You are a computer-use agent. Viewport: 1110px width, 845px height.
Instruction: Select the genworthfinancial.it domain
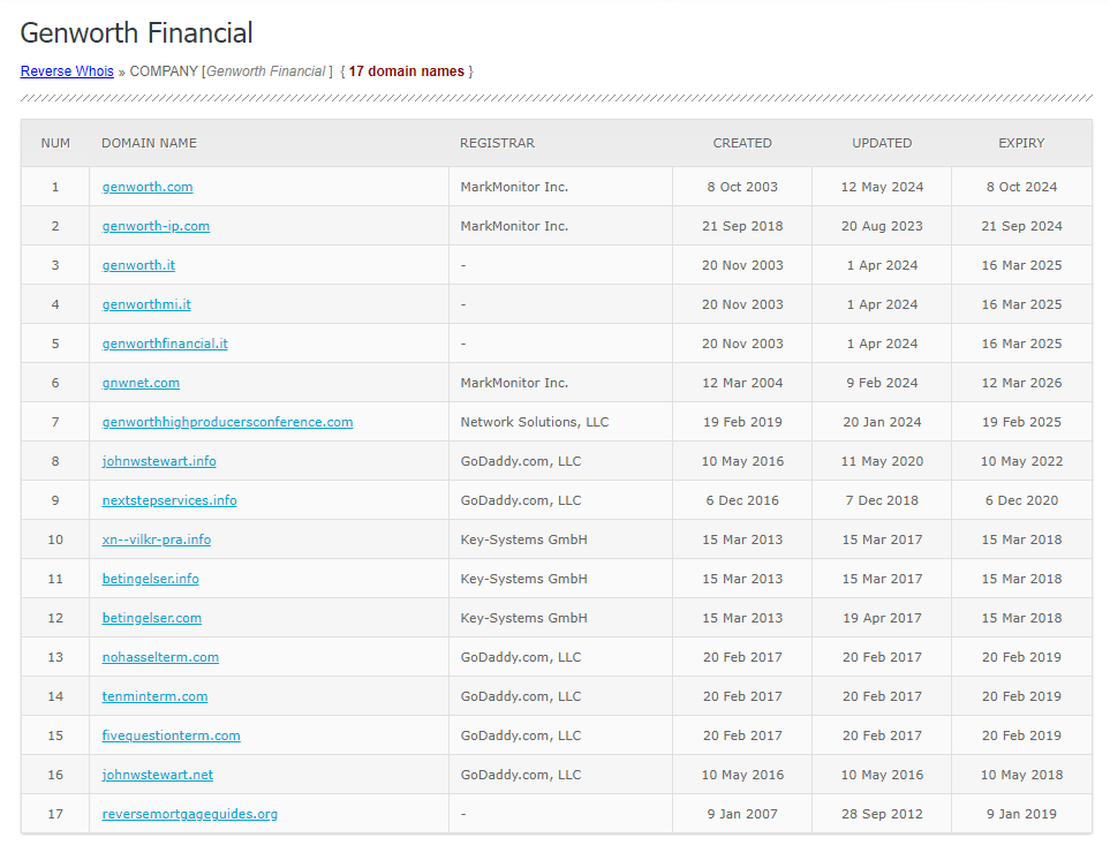(x=164, y=343)
